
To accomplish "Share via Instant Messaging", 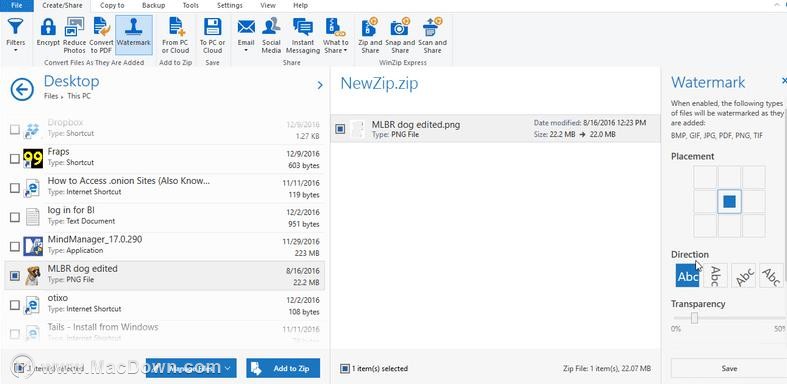I will coord(303,35).
